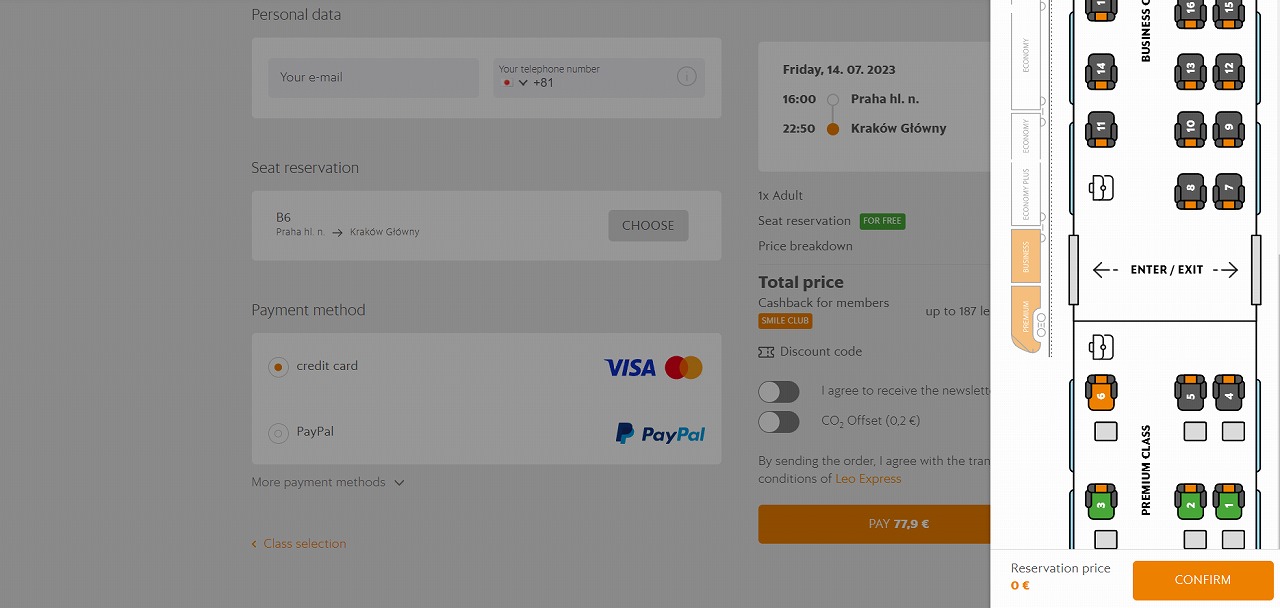Confirm the seat reservation
This screenshot has width=1280, height=608.
click(1203, 580)
